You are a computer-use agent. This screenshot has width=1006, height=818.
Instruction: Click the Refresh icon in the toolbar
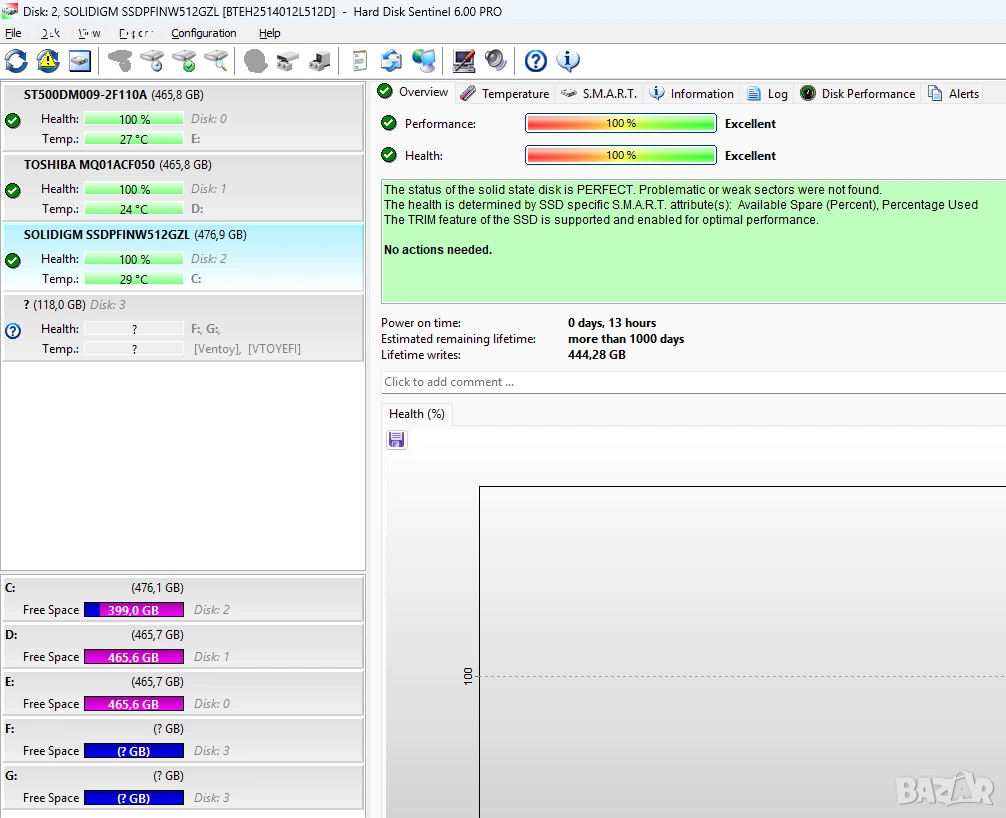pyautogui.click(x=16, y=61)
